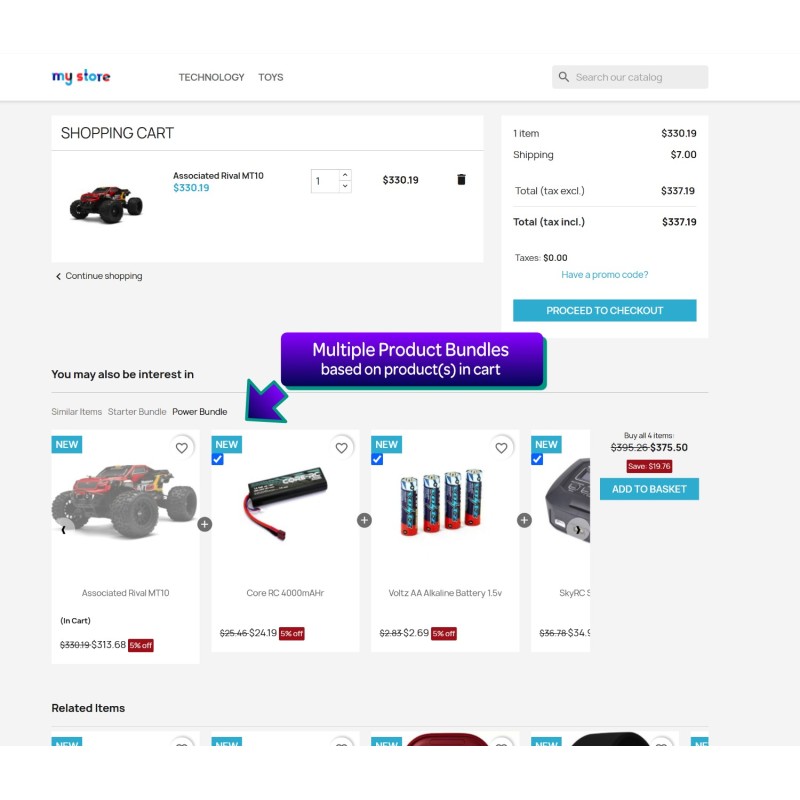Screen dimensions: 800x800
Task: Increase cart quantity with up arrow
Action: coord(345,175)
